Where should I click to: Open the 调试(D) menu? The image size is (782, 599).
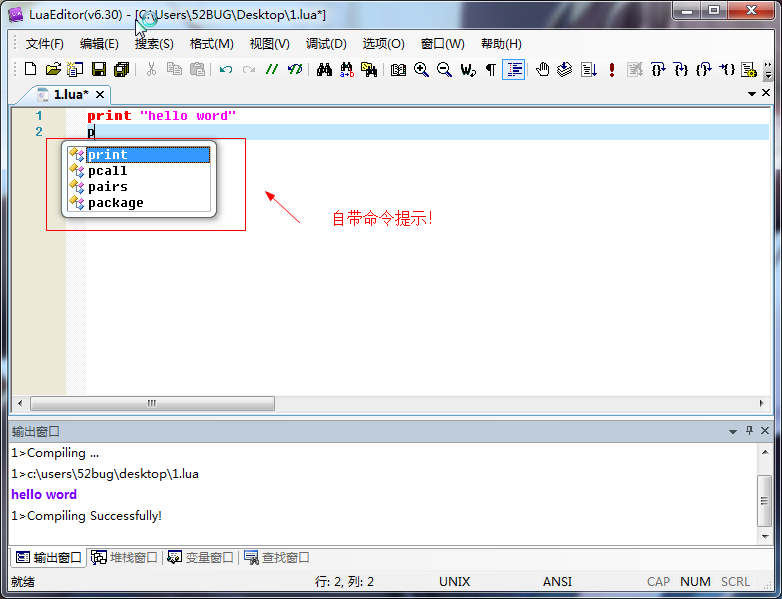tap(326, 44)
